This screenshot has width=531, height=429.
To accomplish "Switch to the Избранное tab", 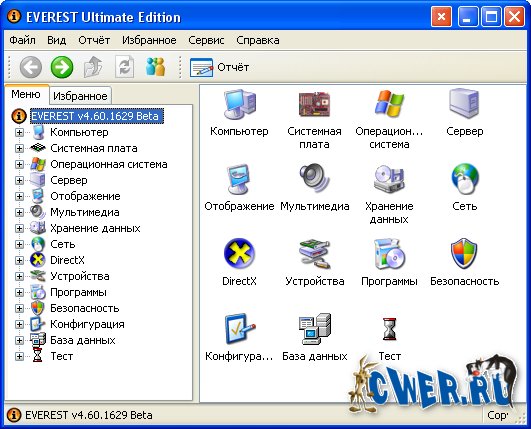I will tap(80, 96).
